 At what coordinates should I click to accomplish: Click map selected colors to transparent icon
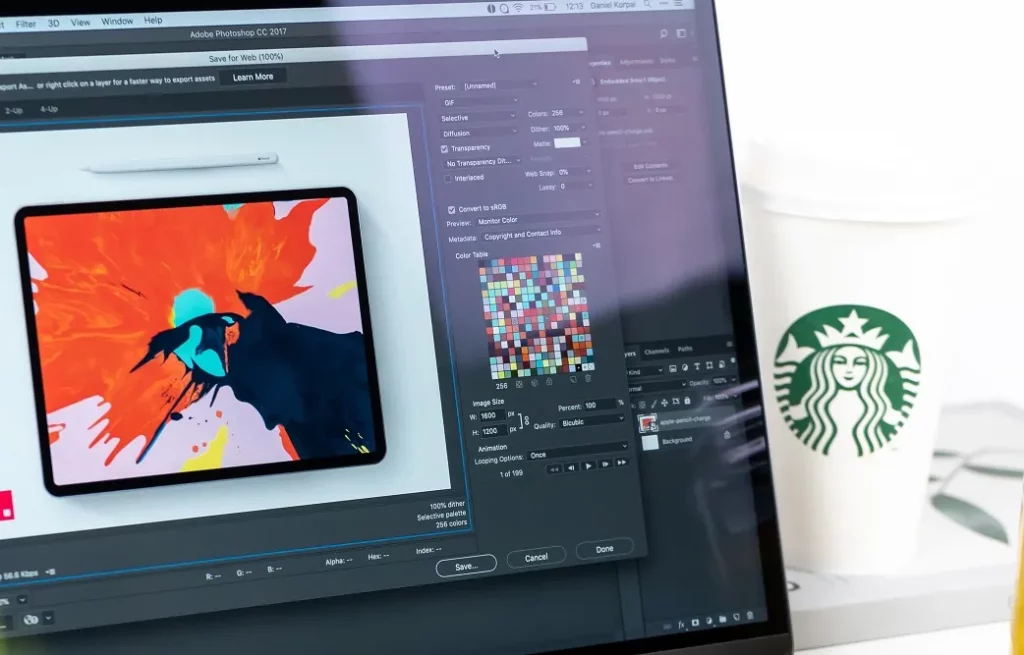(x=519, y=385)
